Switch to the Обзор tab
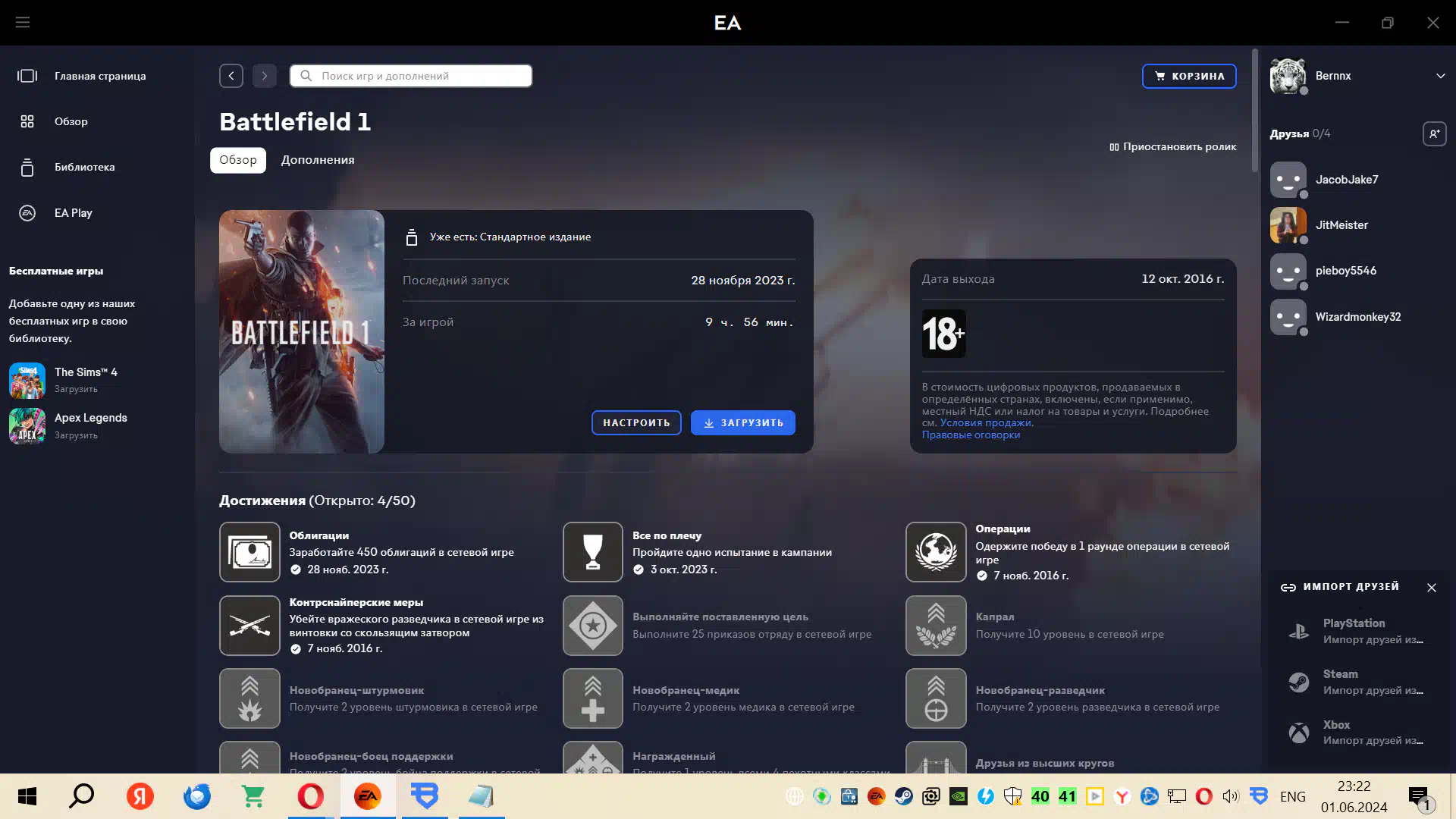The image size is (1456, 819). coord(238,160)
